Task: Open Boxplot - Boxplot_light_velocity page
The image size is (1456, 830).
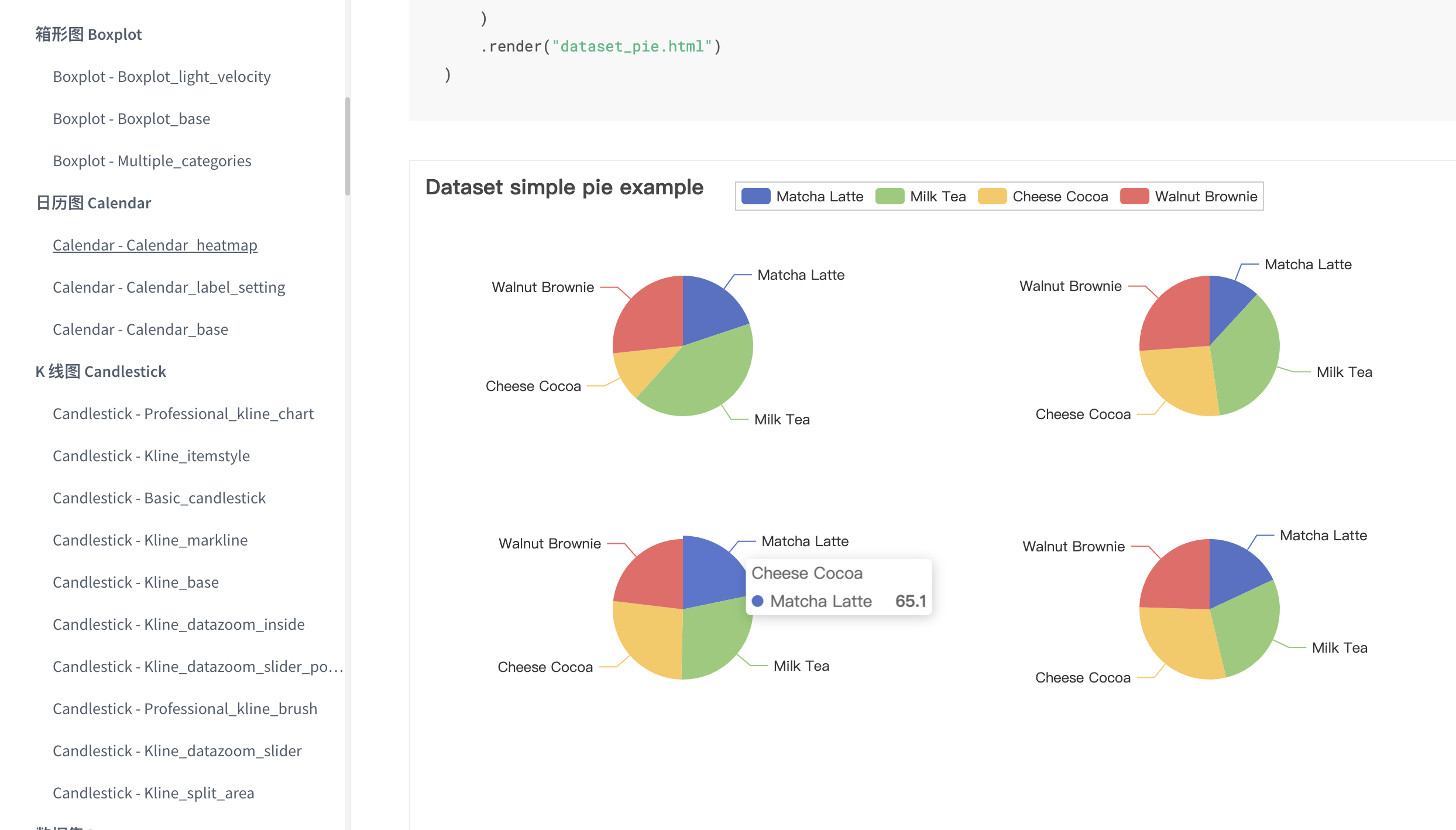Action: point(162,77)
